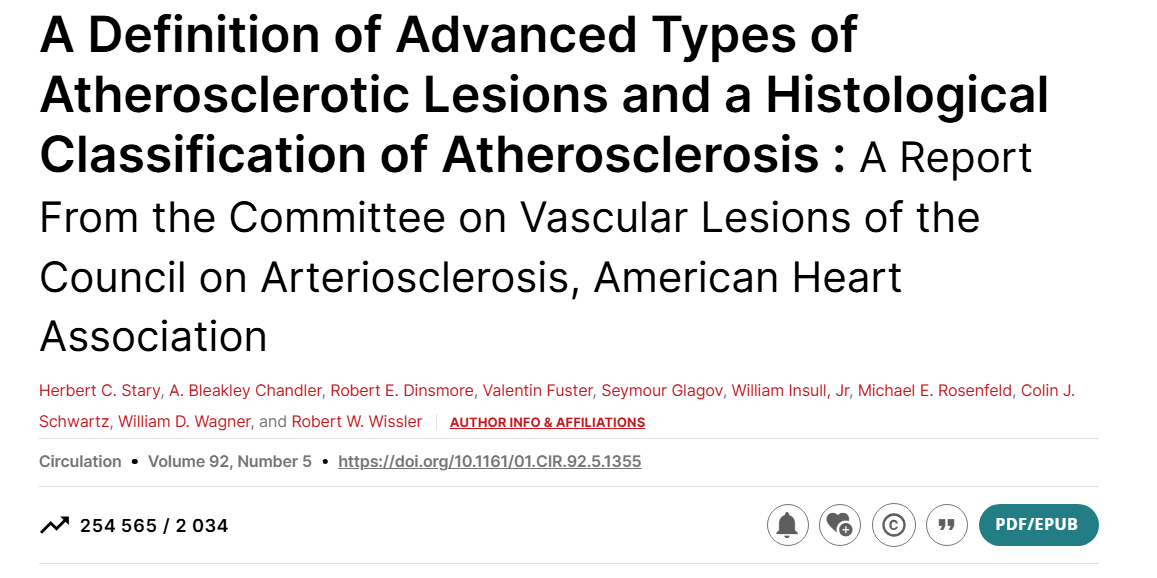Screen dimensions: 1157x578
Task: Select author William Insull, Jr
Action: [790, 391]
